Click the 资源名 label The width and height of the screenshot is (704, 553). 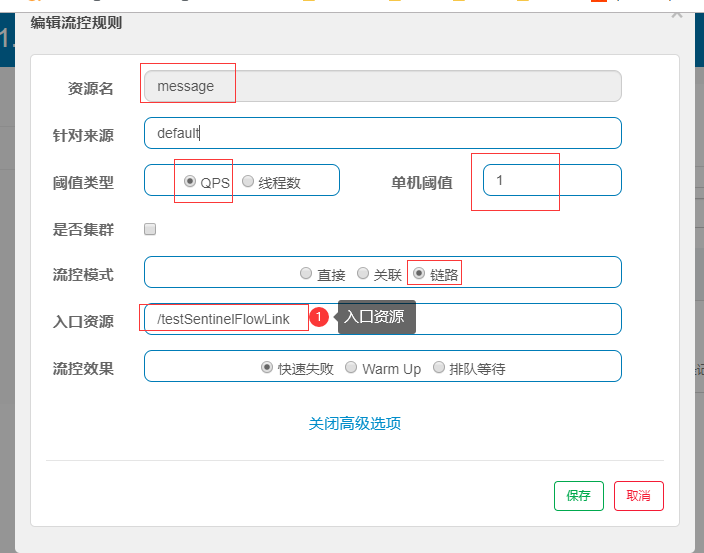90,88
